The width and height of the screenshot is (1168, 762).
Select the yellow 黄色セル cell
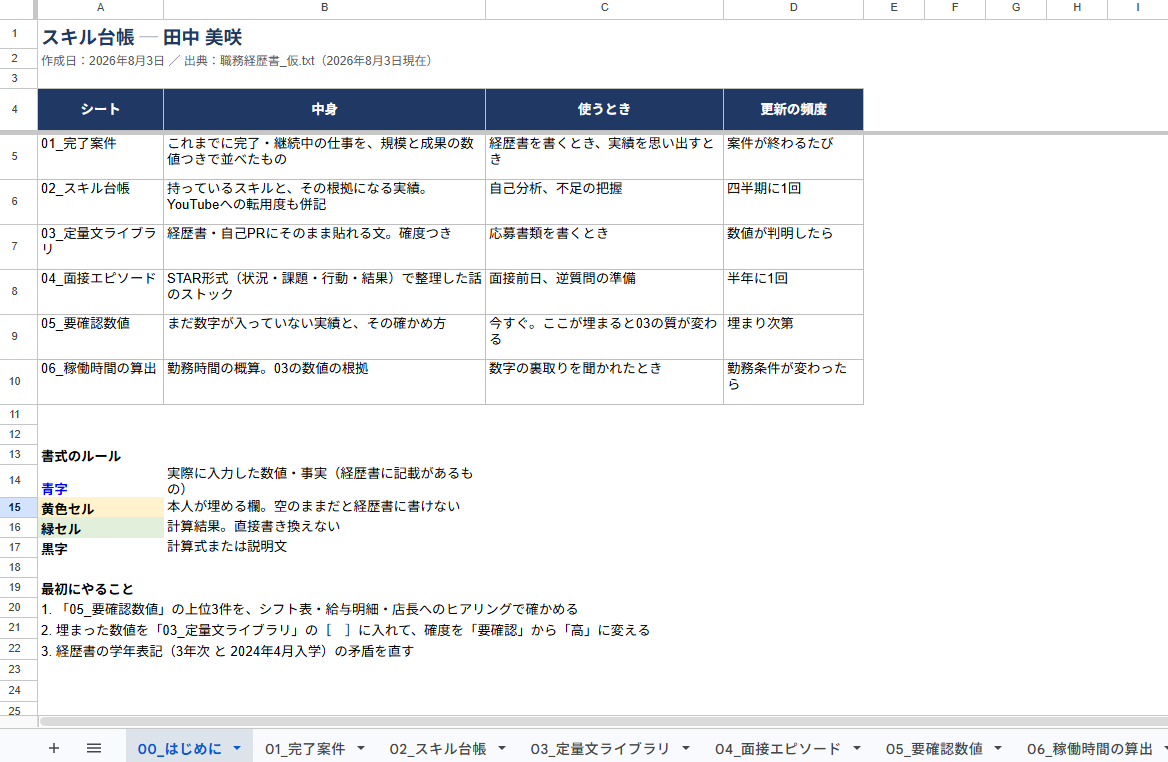coord(101,507)
